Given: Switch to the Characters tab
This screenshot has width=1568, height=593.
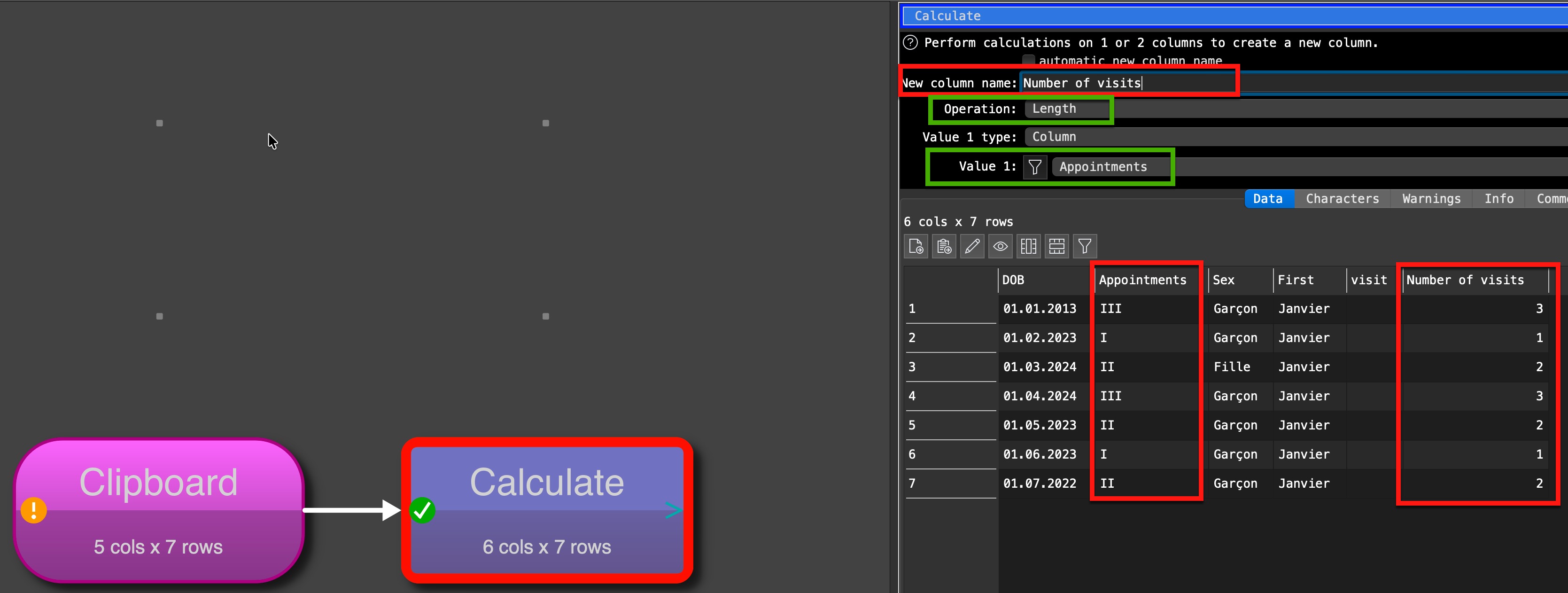Looking at the screenshot, I should click(1342, 199).
